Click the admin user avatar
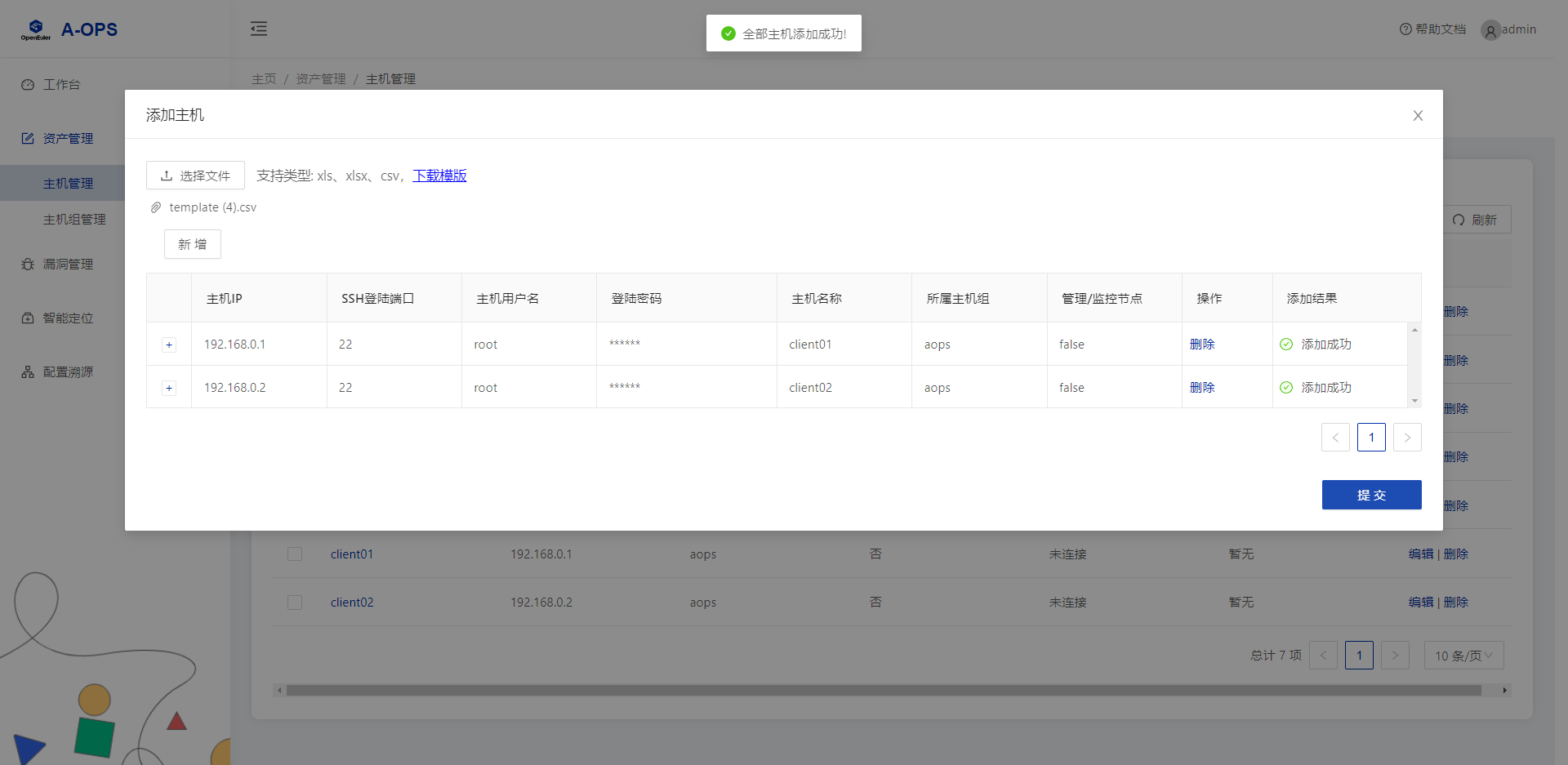This screenshot has width=1568, height=765. [1490, 31]
